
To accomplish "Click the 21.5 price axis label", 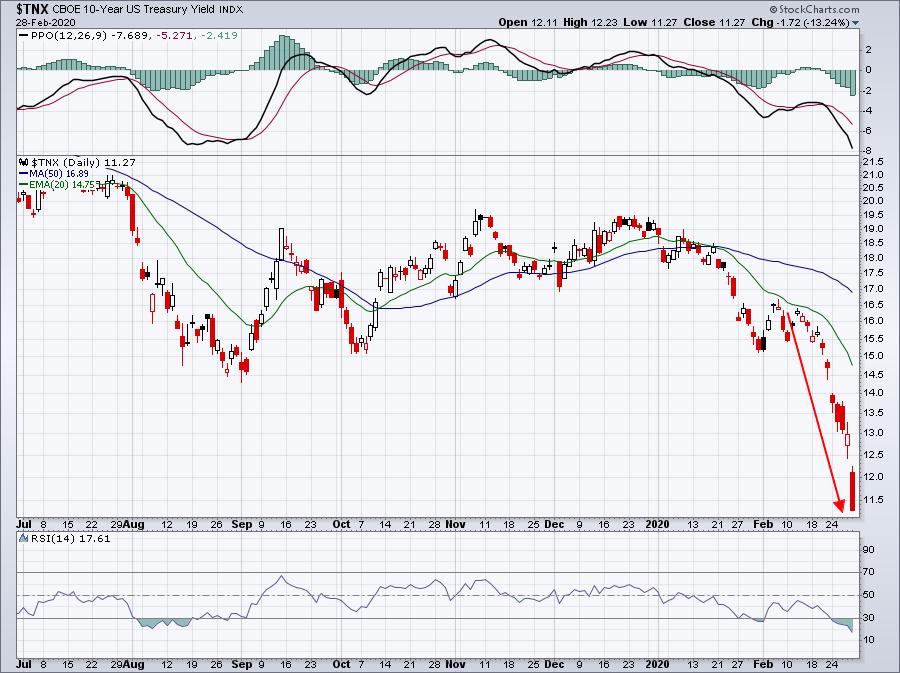I will point(873,161).
